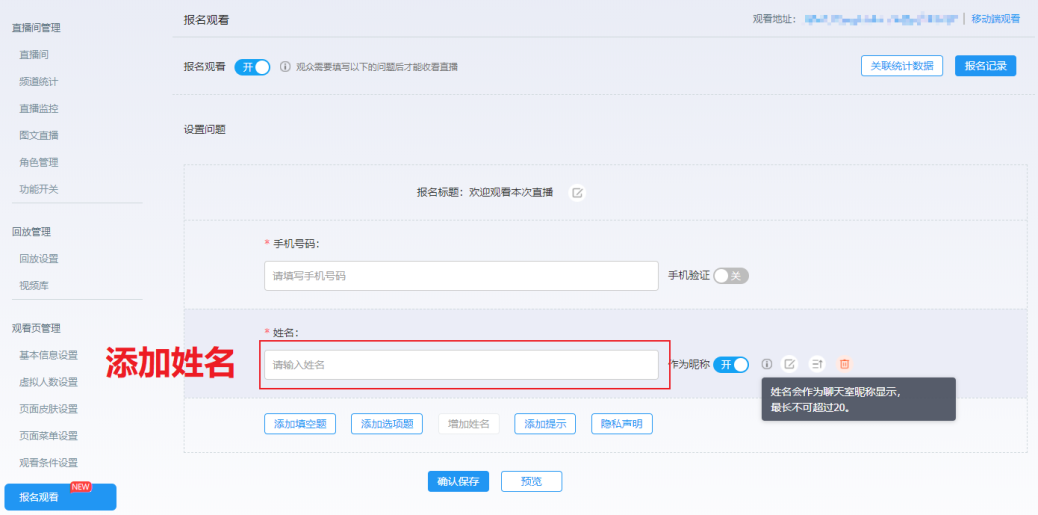Click the 关联统计数据 button
The width and height of the screenshot is (1038, 515).
(902, 66)
